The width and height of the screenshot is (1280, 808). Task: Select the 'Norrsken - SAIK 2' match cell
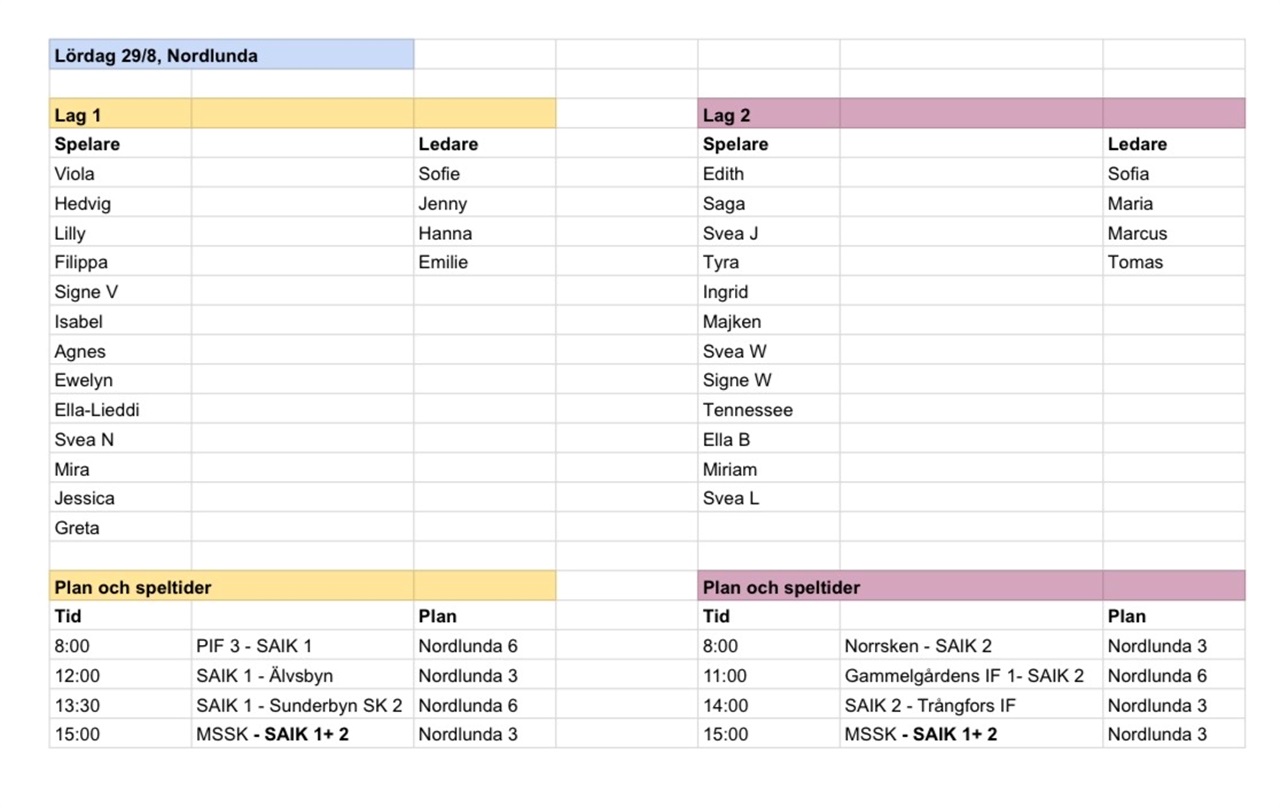click(971, 646)
